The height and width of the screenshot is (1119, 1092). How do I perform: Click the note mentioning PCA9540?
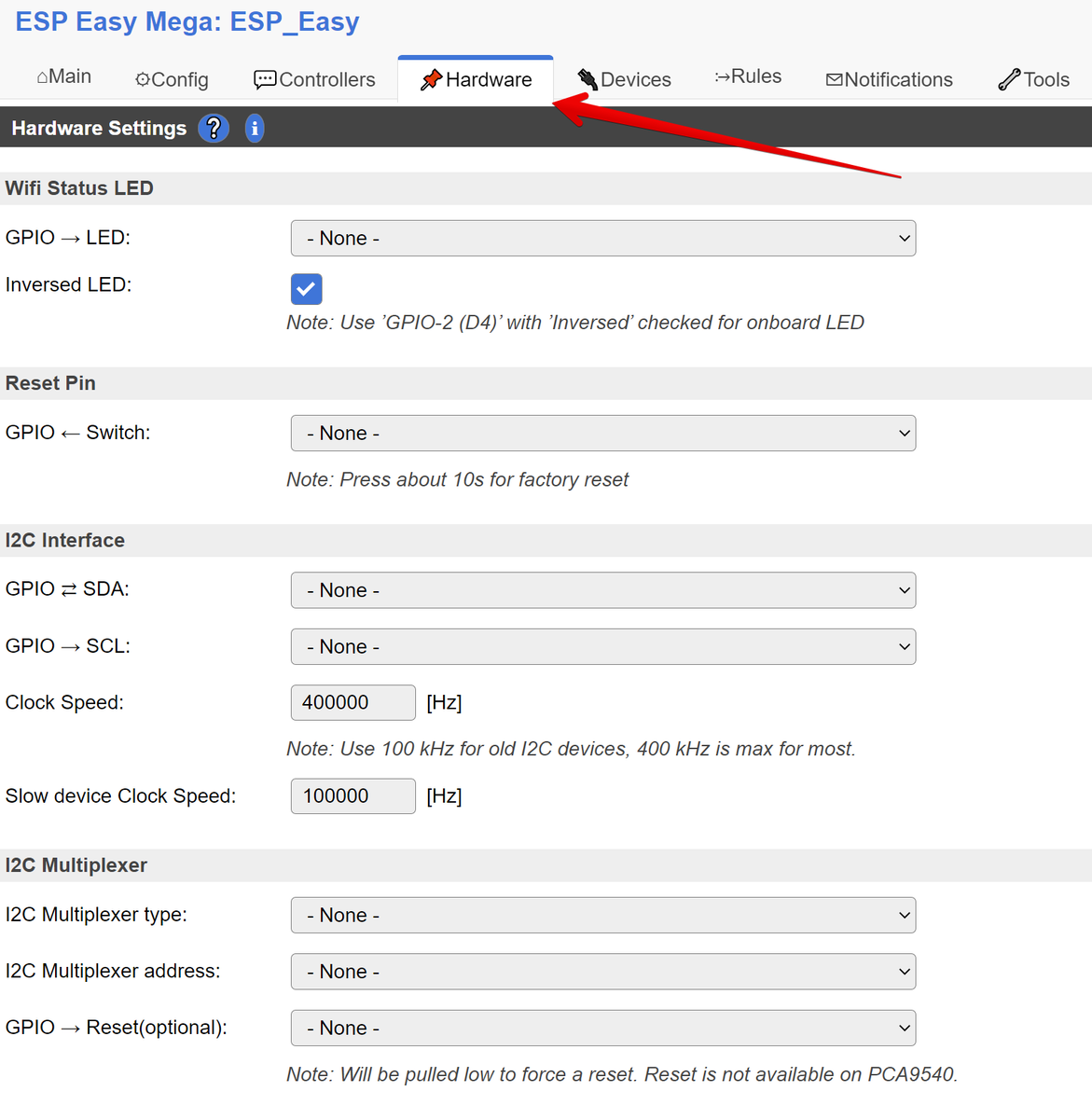[622, 1075]
